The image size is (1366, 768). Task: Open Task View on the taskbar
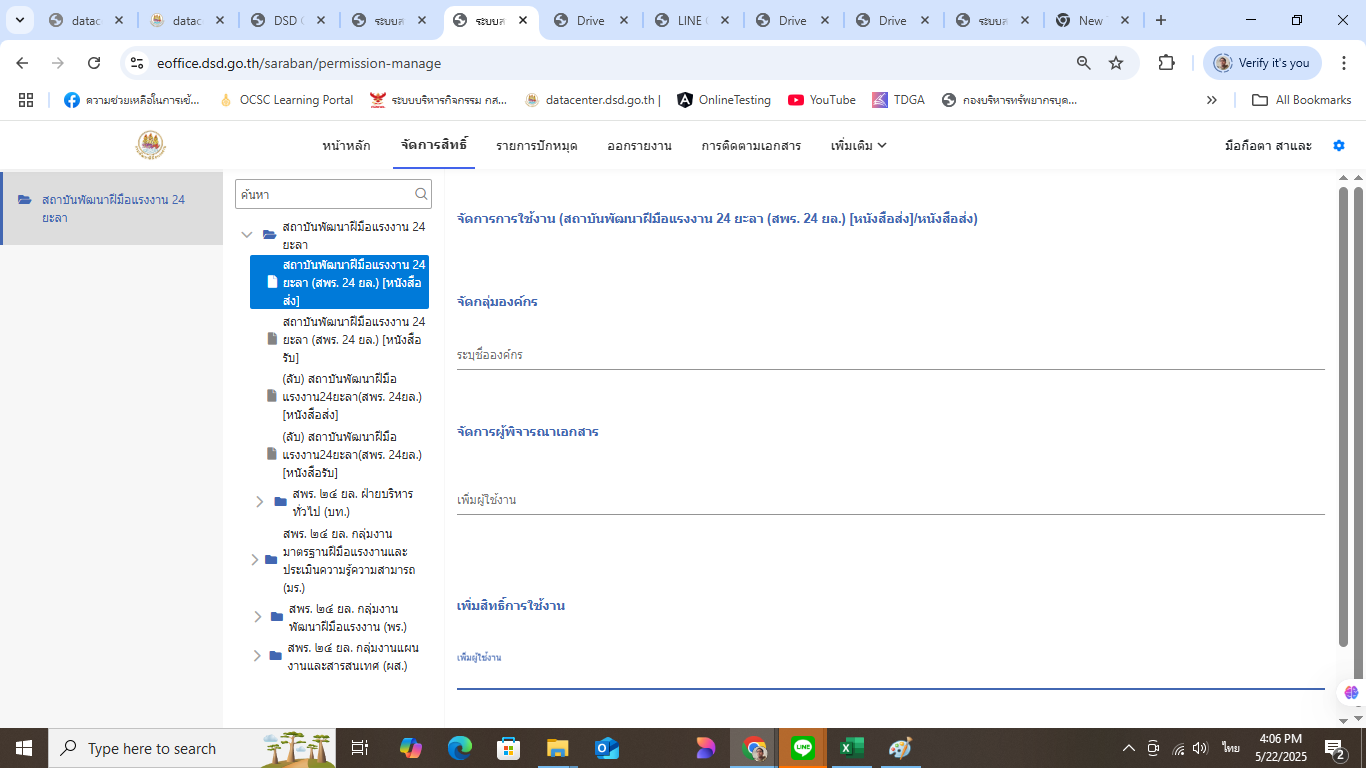[361, 748]
